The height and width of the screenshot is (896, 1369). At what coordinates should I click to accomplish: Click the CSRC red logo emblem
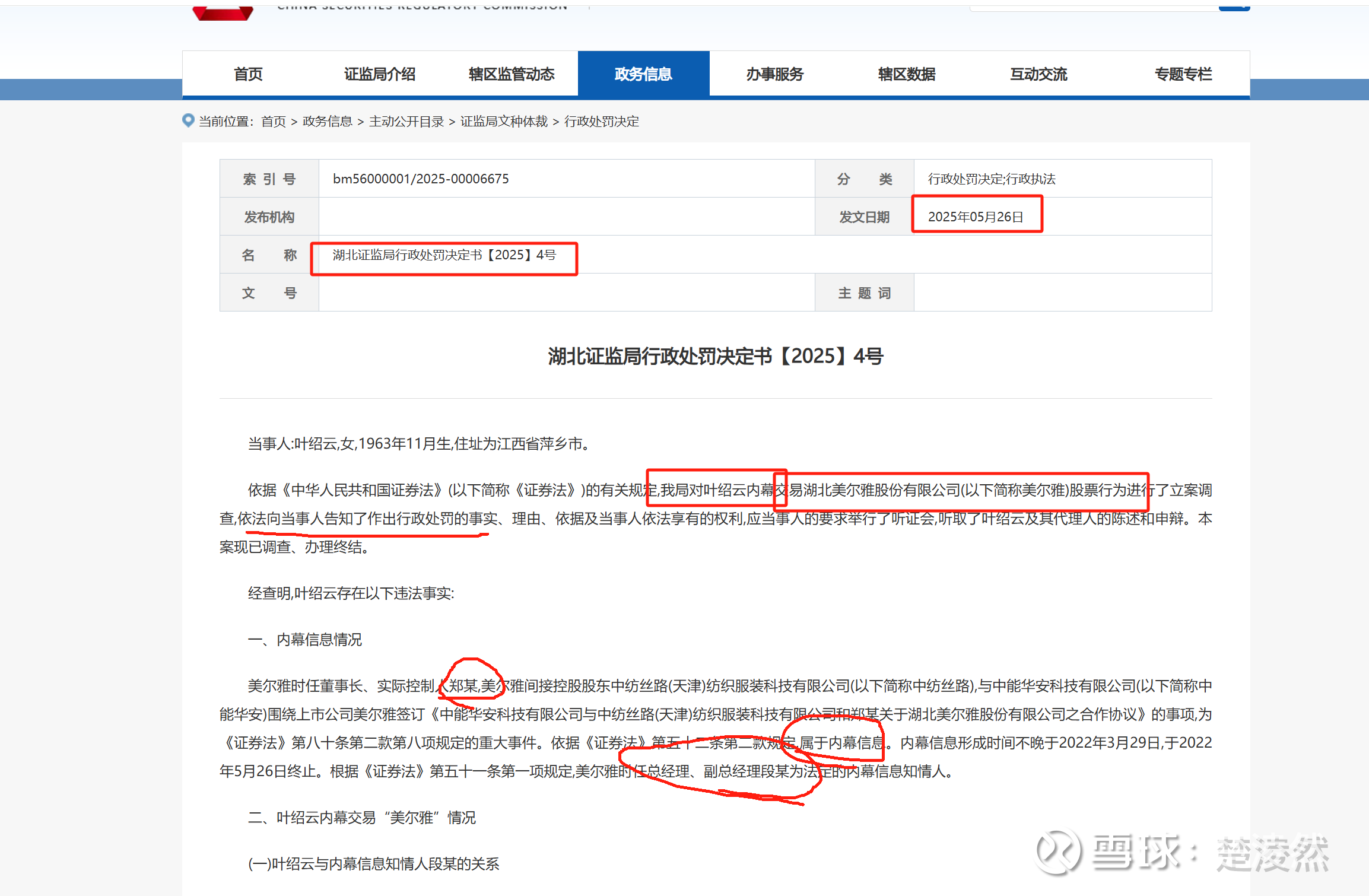(x=223, y=13)
